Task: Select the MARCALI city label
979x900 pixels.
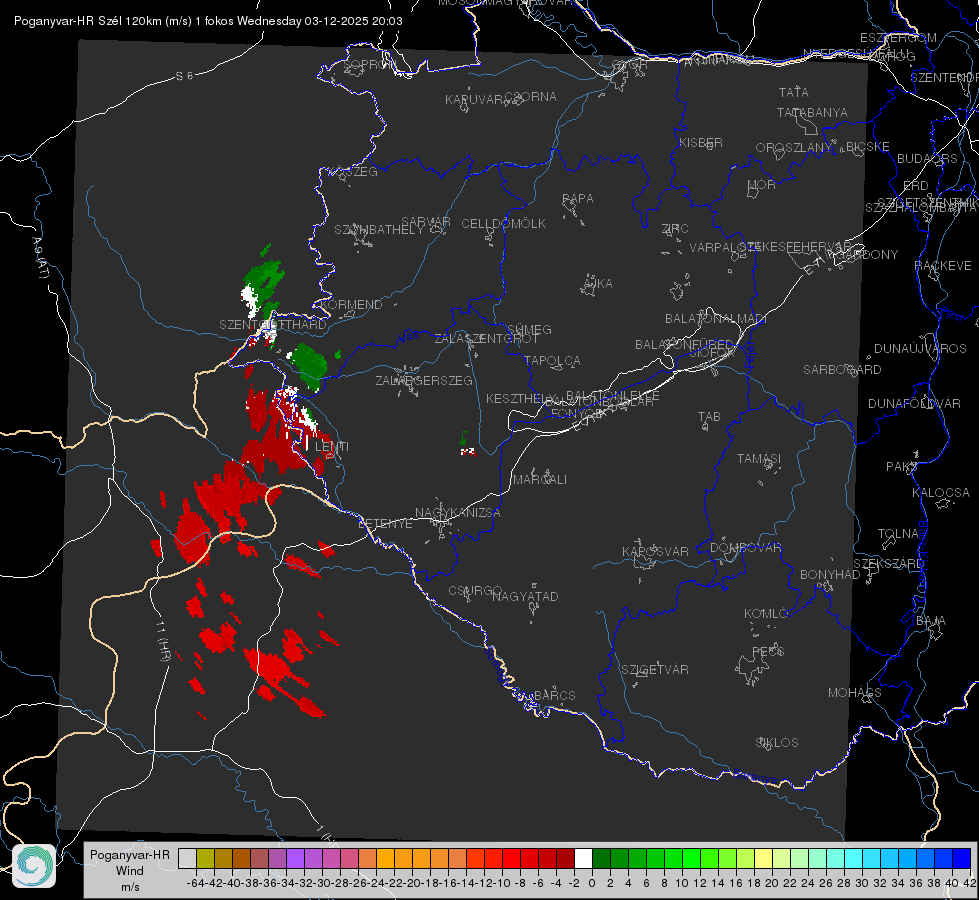Action: tap(539, 479)
